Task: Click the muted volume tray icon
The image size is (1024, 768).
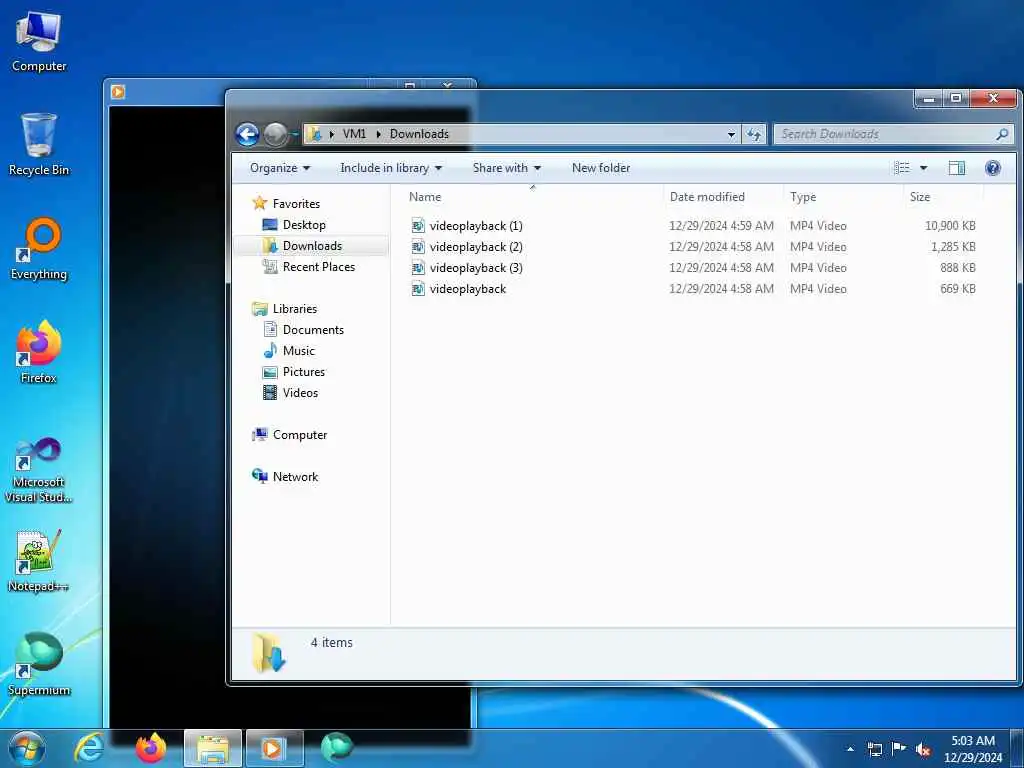Action: [x=923, y=749]
